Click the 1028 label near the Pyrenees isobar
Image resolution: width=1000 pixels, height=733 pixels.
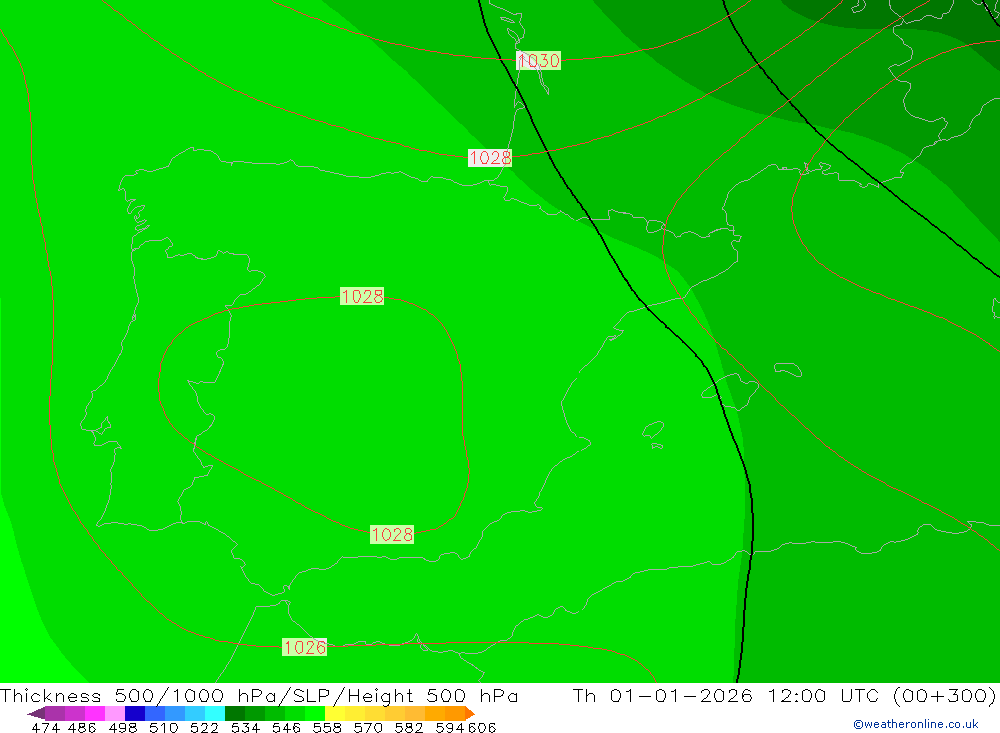490,158
